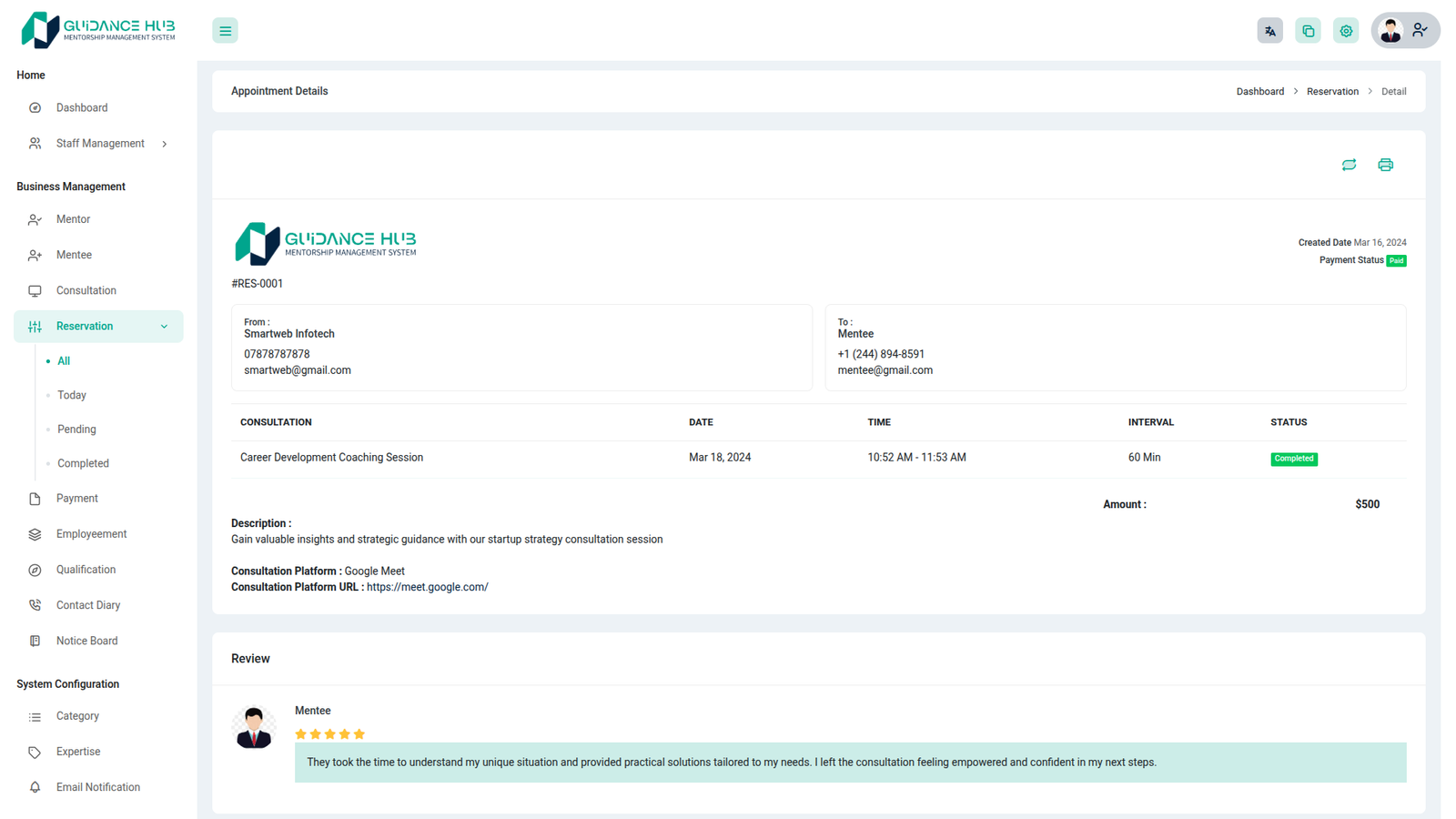Expand the Staff Management submenu

click(164, 144)
